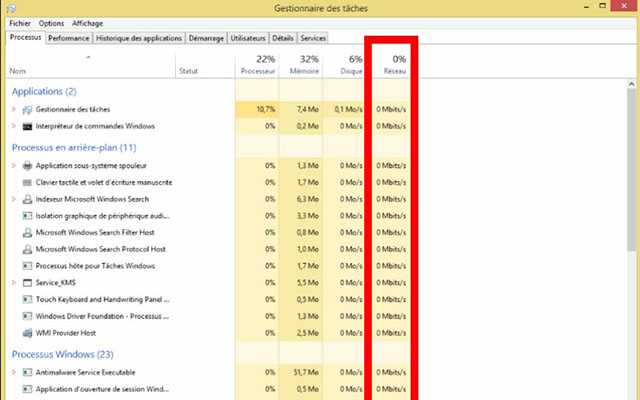Select the Gestionnaire des tâches process name
Image resolution: width=640 pixels, height=400 pixels.
tap(73, 109)
